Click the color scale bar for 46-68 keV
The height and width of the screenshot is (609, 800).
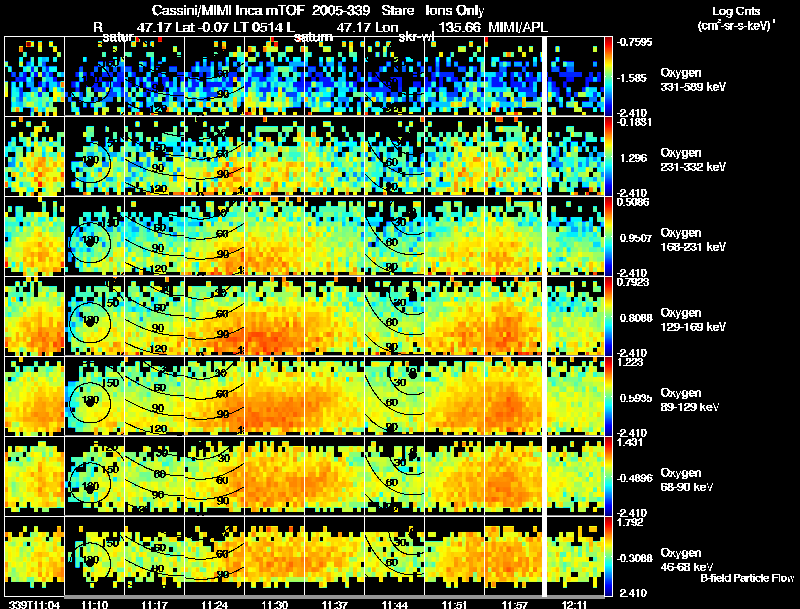608,556
